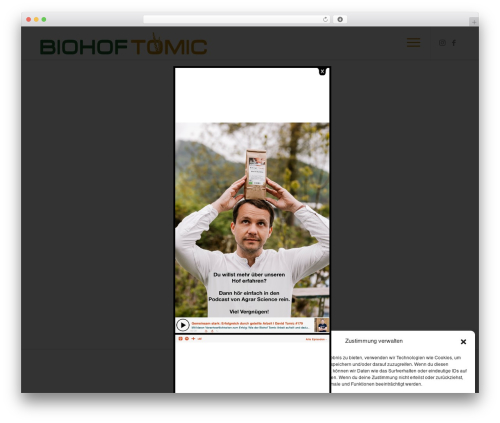Screen dimensions: 500x423
Task: Click the Biohof Tomic logo
Action: [x=124, y=44]
